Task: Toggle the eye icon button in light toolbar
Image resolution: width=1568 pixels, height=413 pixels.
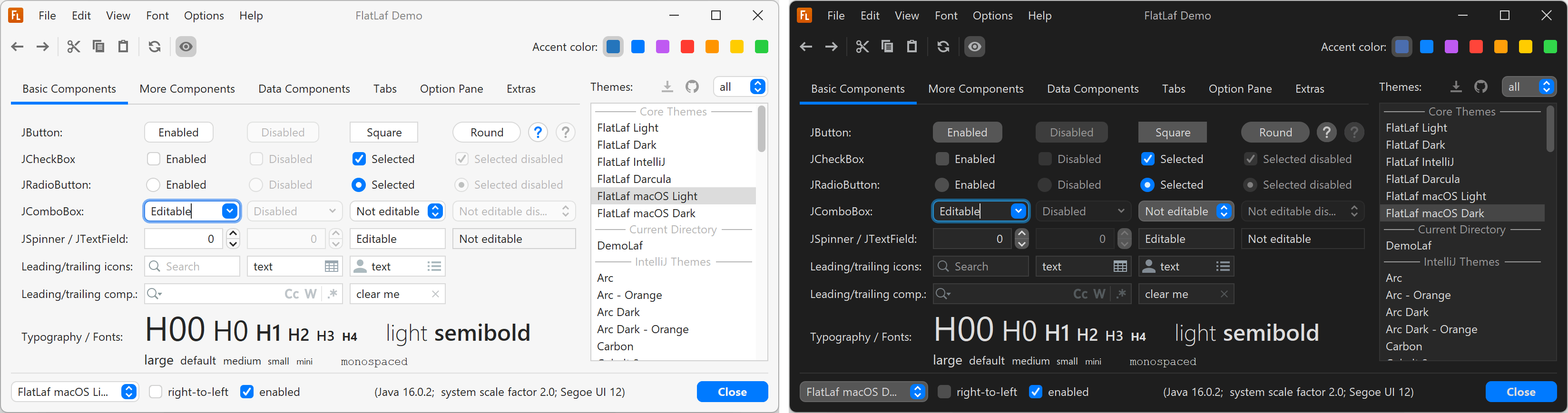Action: click(186, 47)
